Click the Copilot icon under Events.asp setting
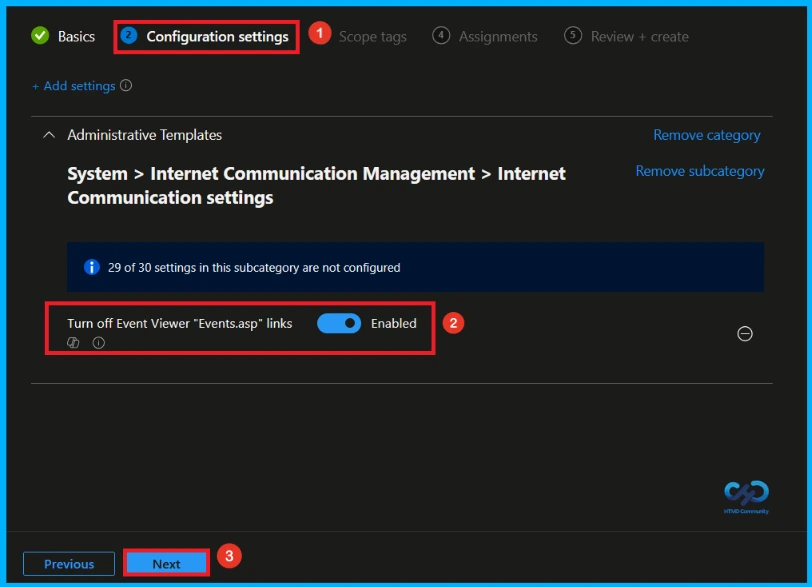The height and width of the screenshot is (587, 812). click(x=73, y=343)
